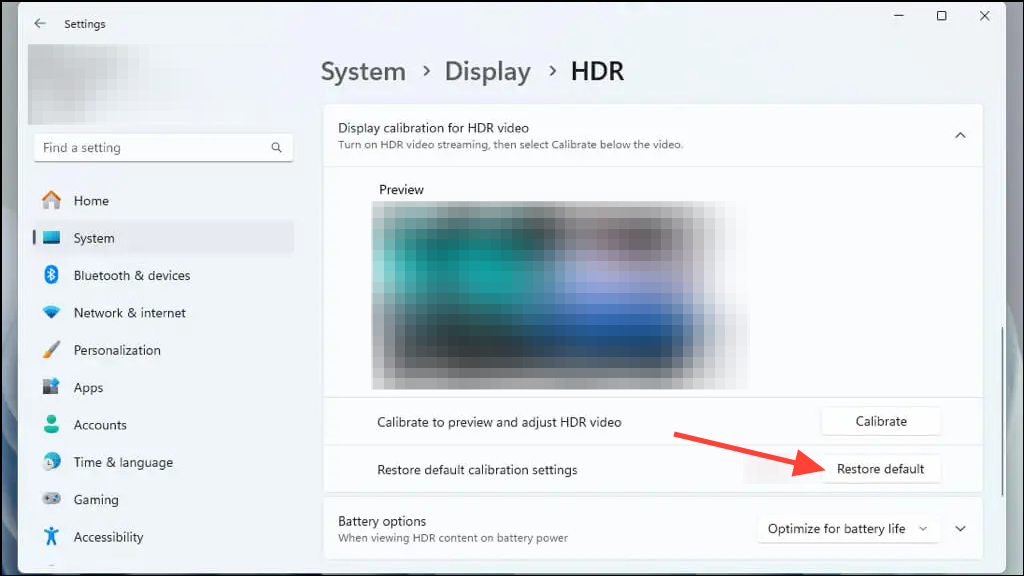Viewport: 1024px width, 576px height.
Task: Expand the Battery options section chevron
Action: tap(960, 528)
